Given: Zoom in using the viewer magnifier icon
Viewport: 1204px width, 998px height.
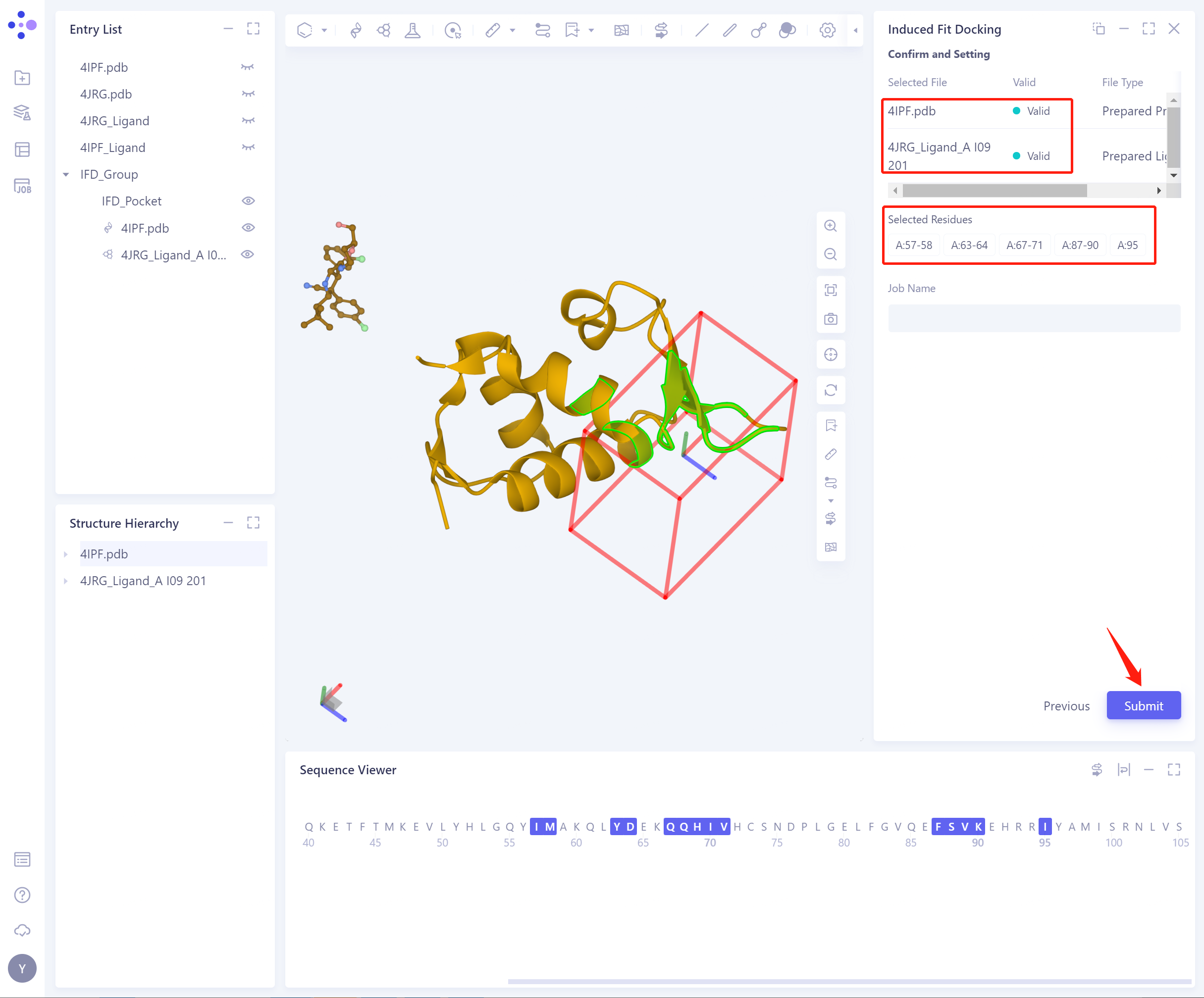Looking at the screenshot, I should (831, 226).
